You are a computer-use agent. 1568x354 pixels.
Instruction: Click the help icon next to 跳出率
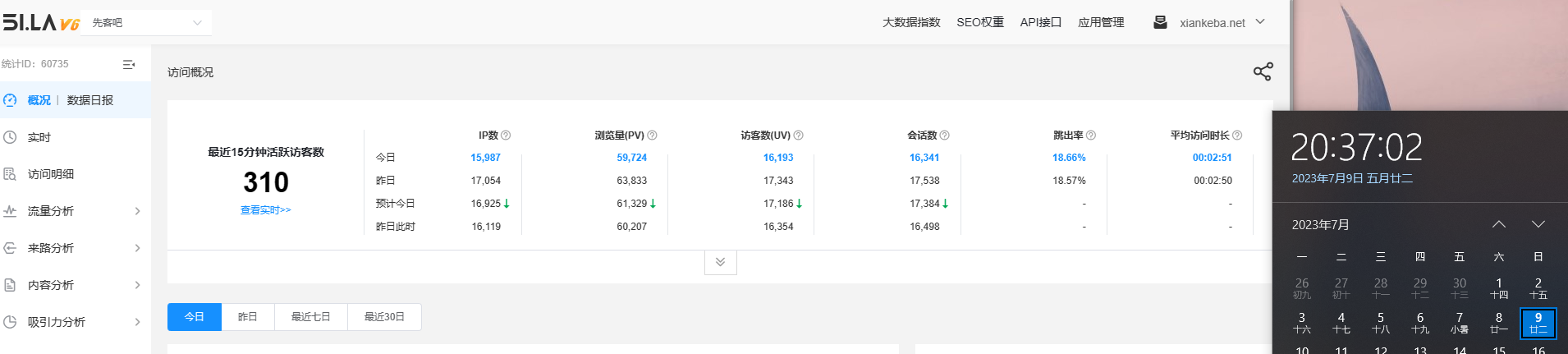pos(1090,136)
